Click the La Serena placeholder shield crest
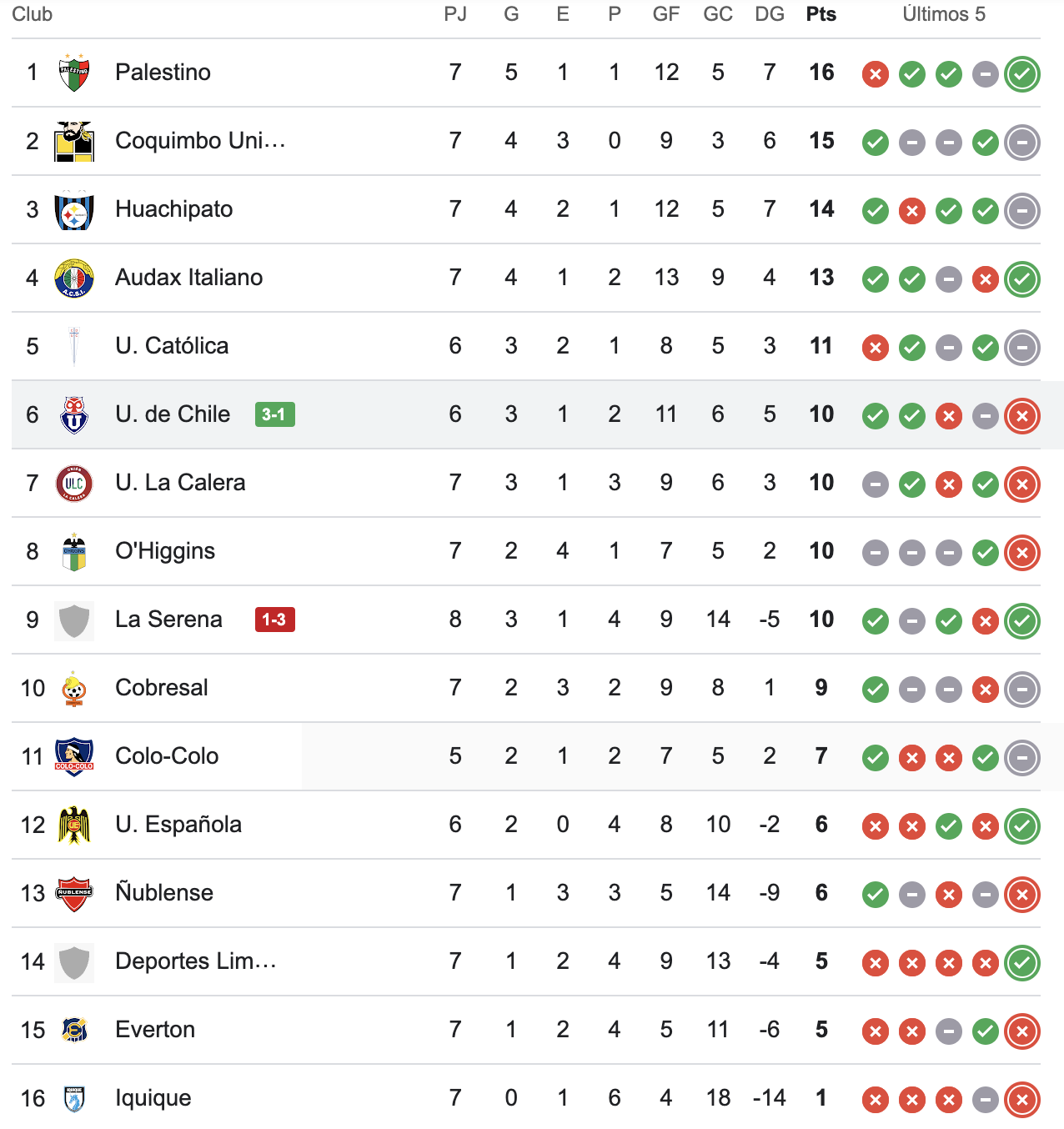 (x=74, y=620)
